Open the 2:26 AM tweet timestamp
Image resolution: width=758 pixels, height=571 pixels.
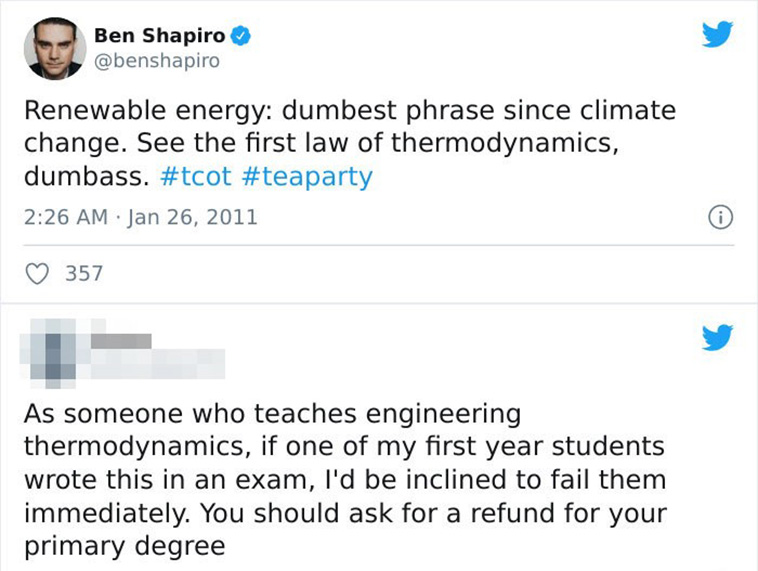tap(66, 217)
